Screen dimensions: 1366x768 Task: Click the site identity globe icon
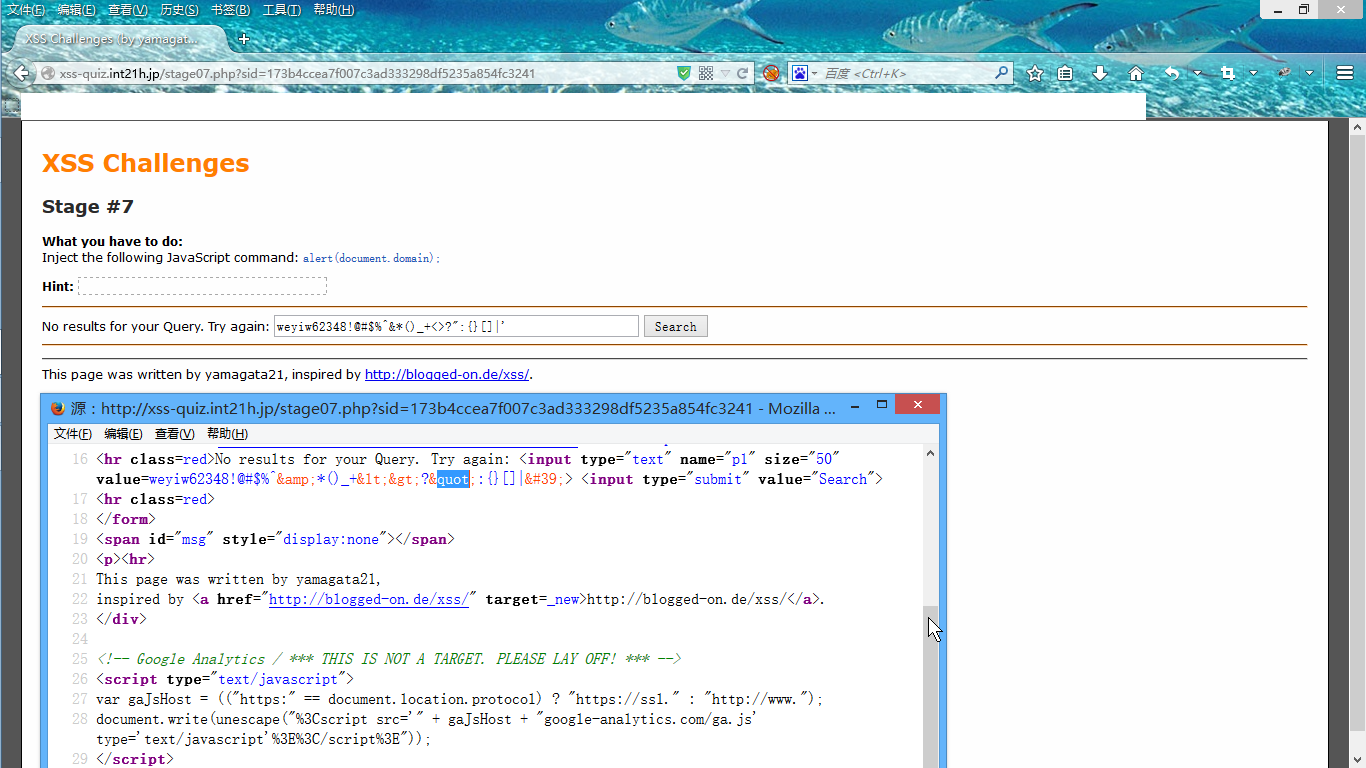47,73
